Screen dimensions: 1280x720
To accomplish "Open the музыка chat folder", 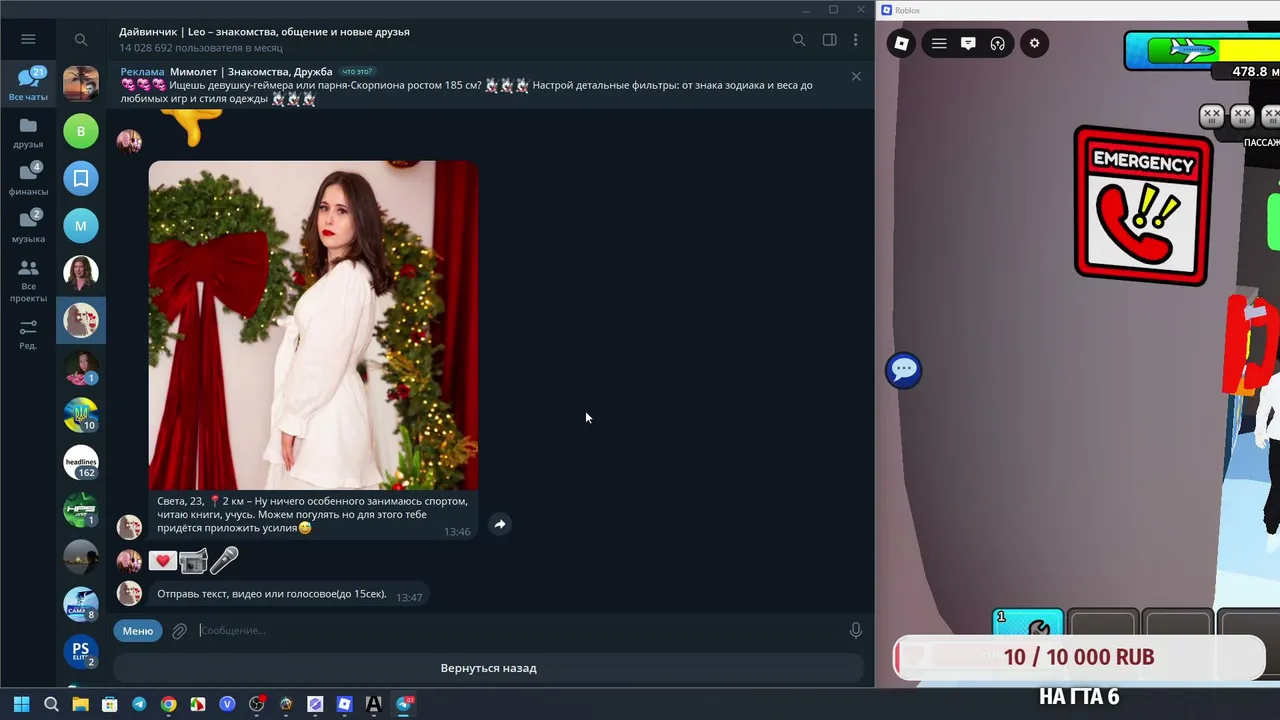I will click(28, 227).
